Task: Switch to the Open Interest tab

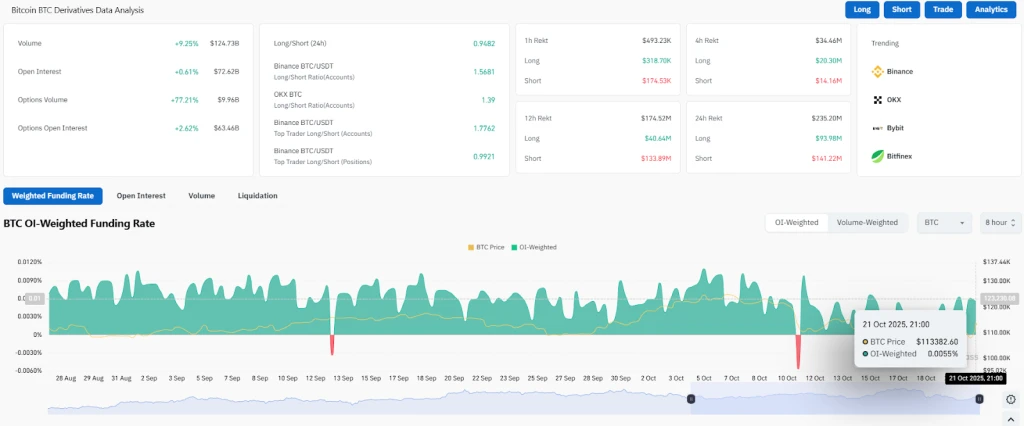Action: pos(141,195)
